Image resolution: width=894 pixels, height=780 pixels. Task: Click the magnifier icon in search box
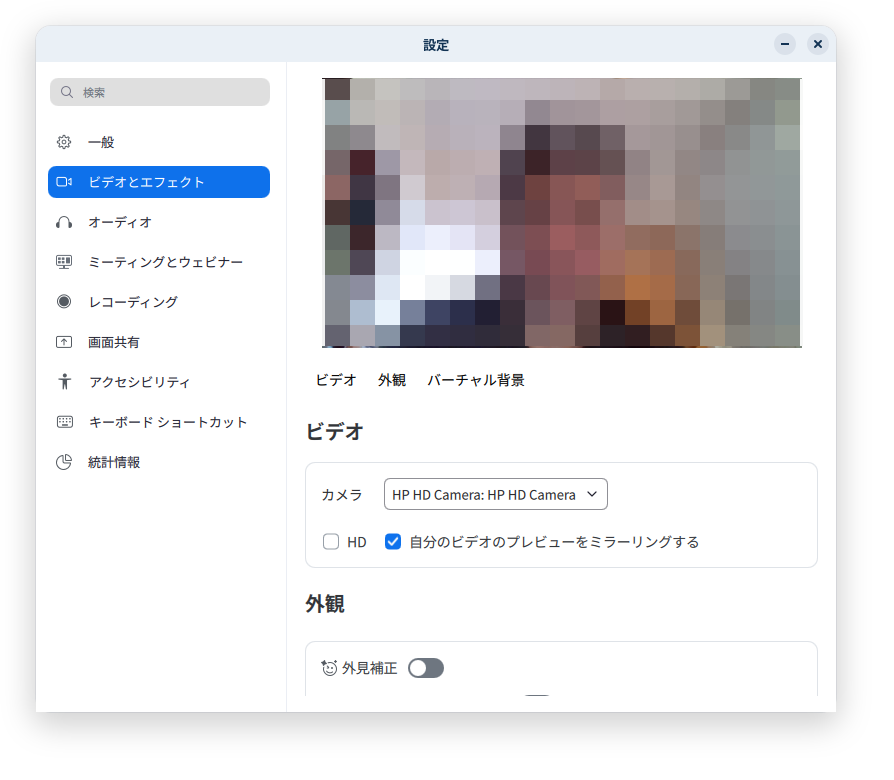pyautogui.click(x=67, y=92)
